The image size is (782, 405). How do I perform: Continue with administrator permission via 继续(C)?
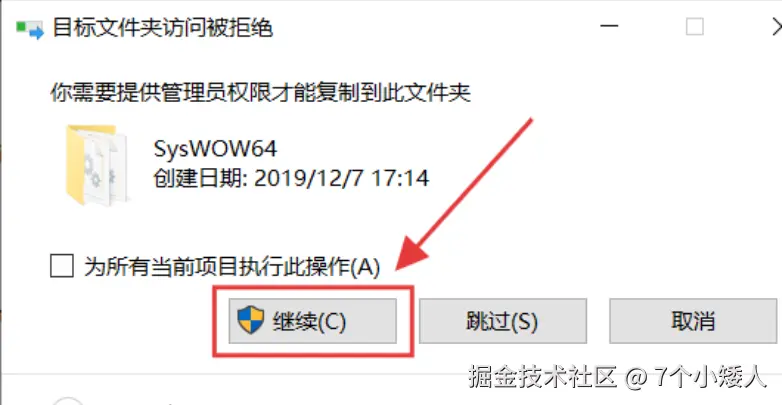pyautogui.click(x=313, y=321)
